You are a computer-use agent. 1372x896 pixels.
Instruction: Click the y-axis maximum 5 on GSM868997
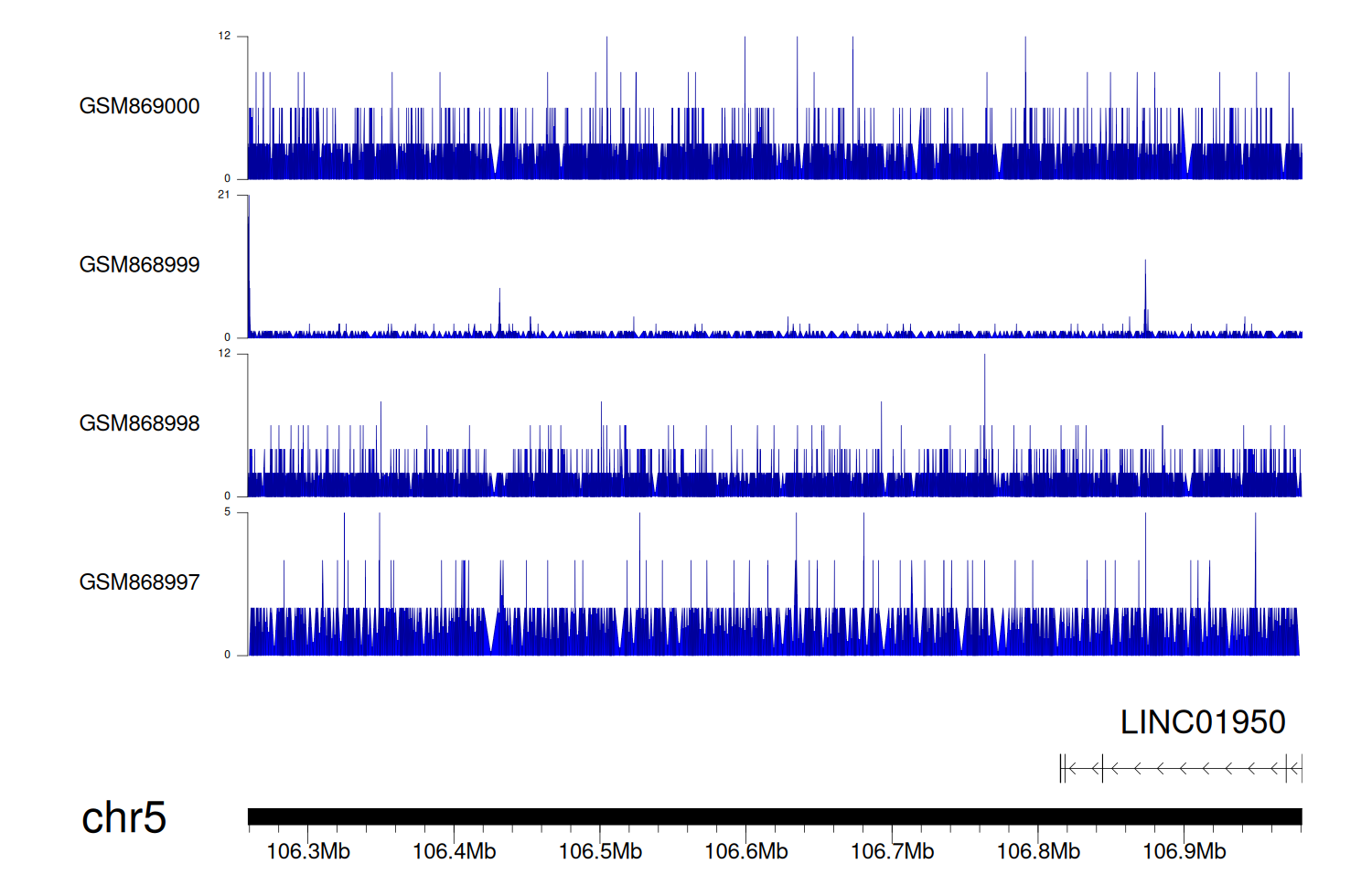pos(228,512)
